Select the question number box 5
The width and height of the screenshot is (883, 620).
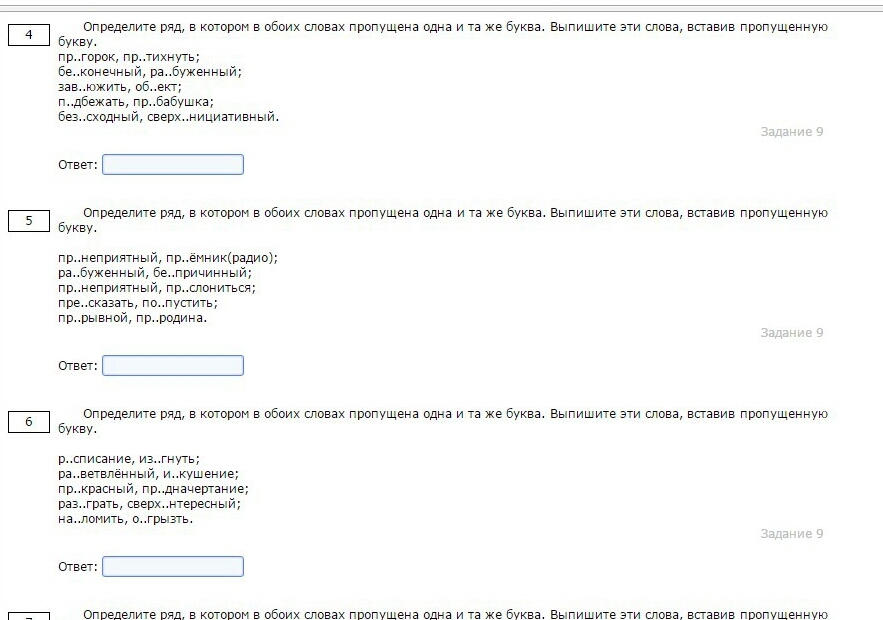(29, 220)
